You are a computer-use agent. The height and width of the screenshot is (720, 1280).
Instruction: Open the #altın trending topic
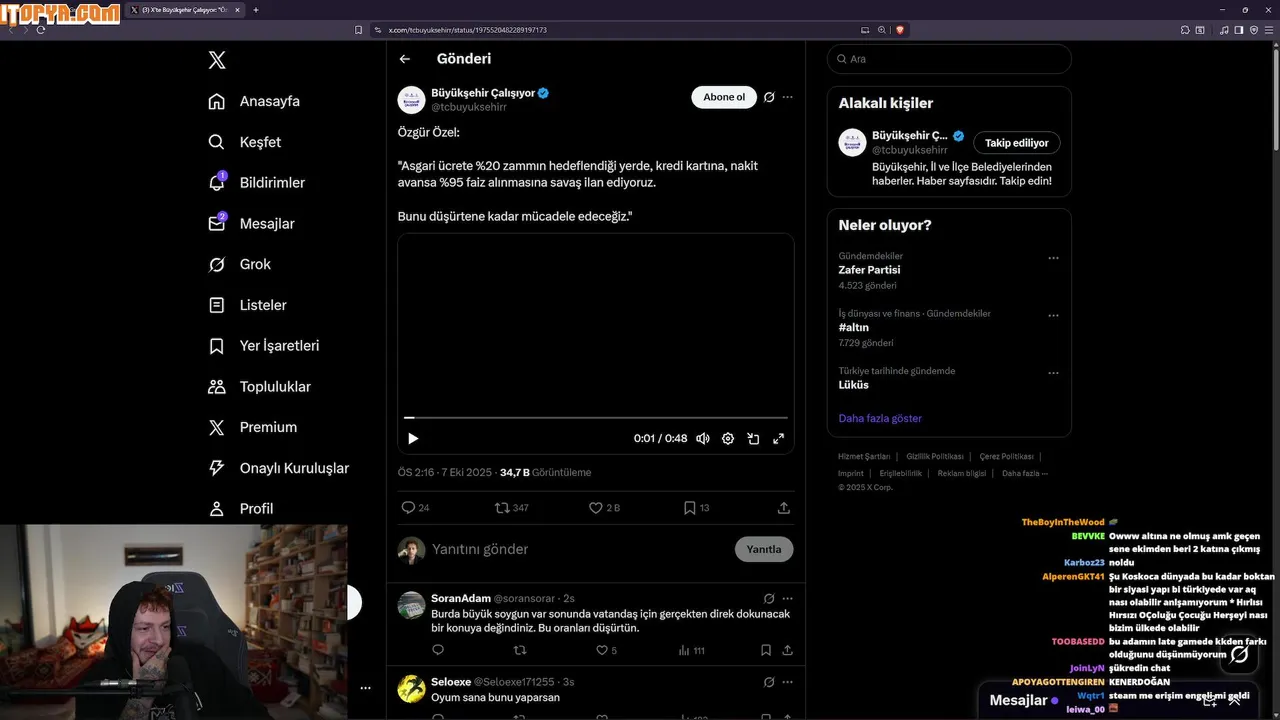(854, 327)
